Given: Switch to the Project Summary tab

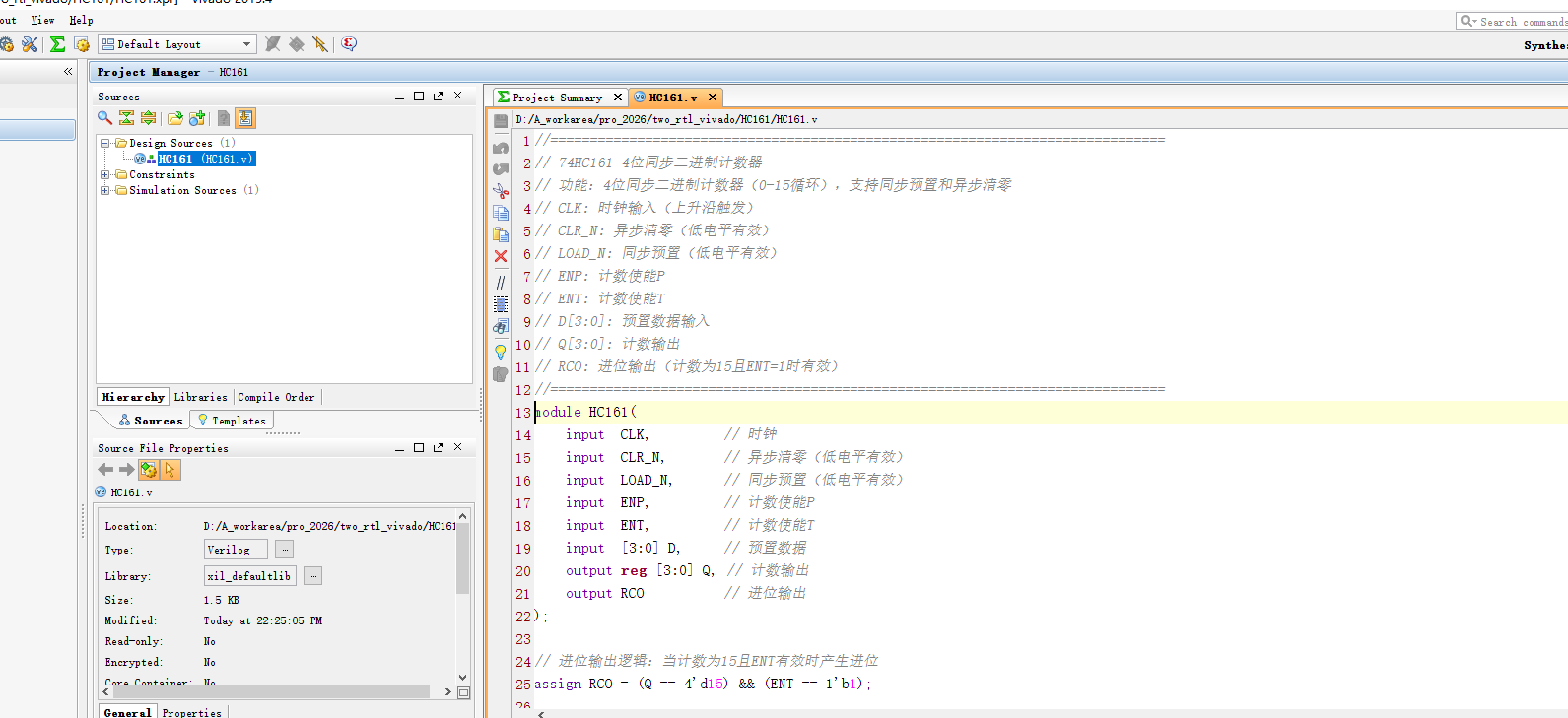Looking at the screenshot, I should [x=559, y=98].
